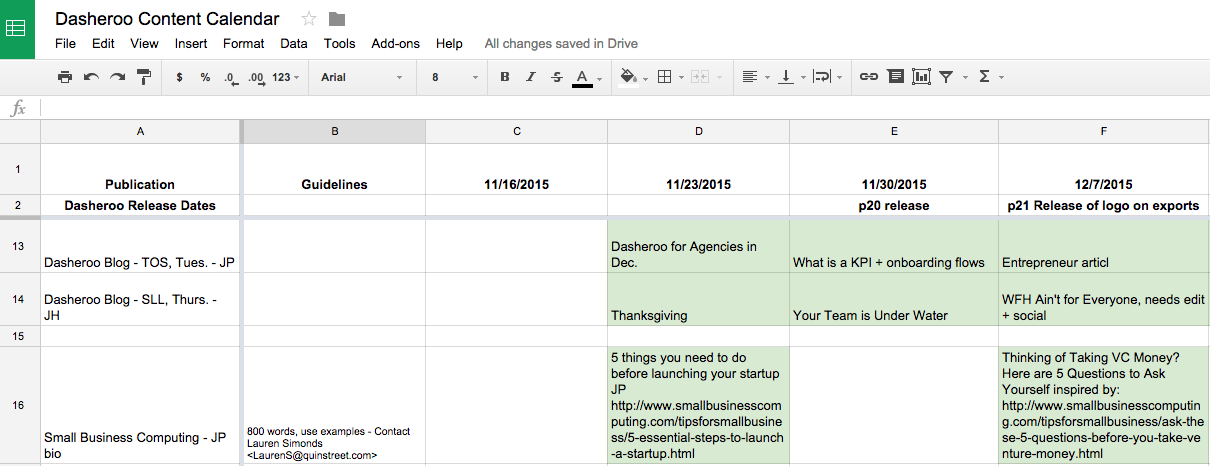Select the 'Publication' header cell
1210x466 pixels.
click(140, 169)
